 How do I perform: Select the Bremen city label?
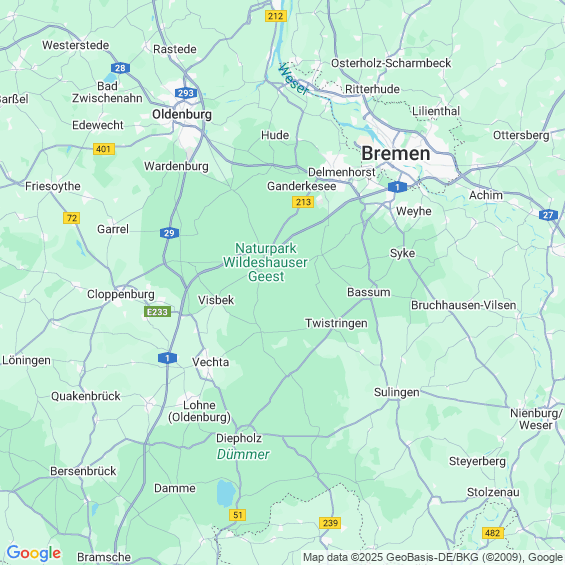click(x=396, y=154)
